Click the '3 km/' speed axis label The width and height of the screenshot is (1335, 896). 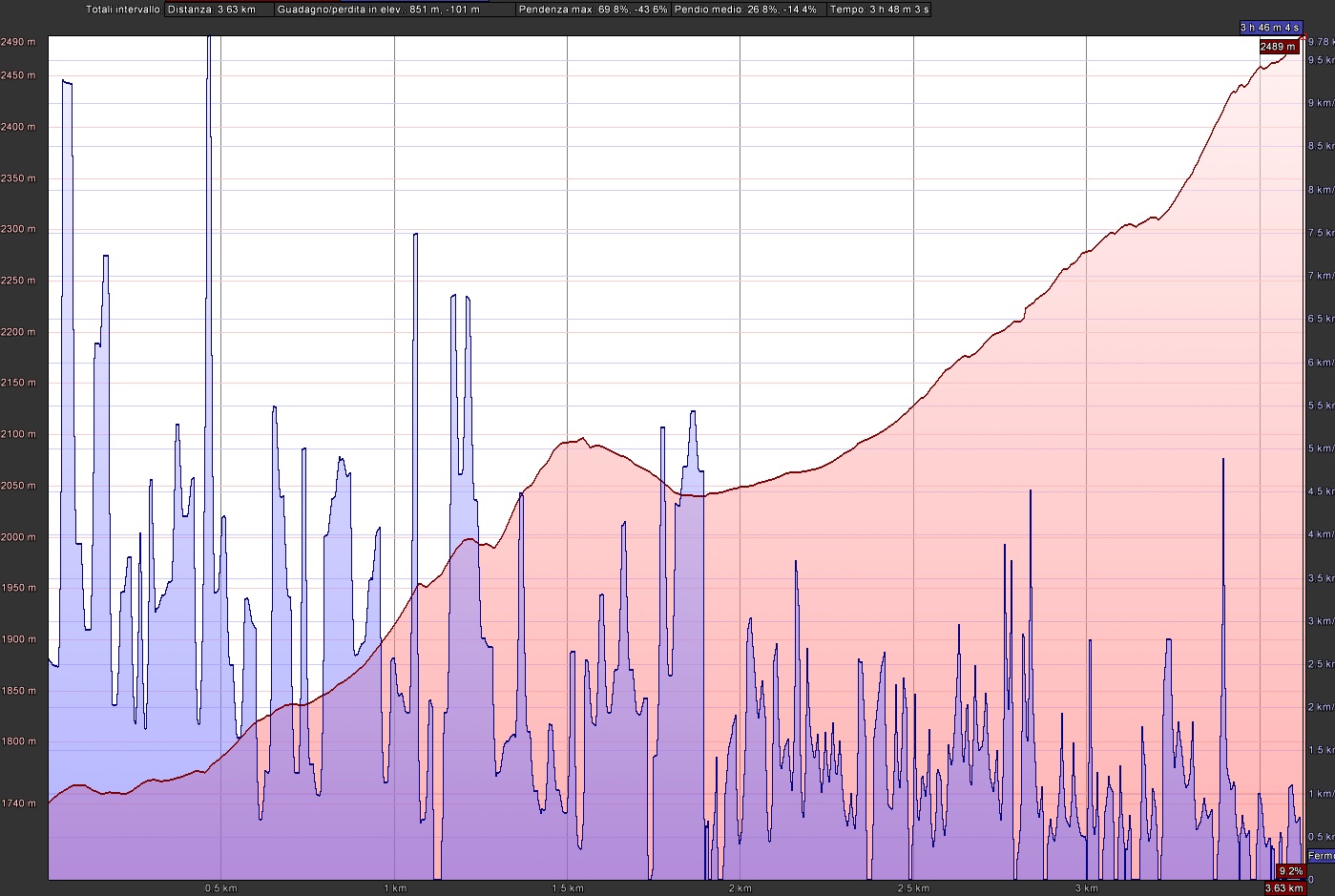point(1321,621)
